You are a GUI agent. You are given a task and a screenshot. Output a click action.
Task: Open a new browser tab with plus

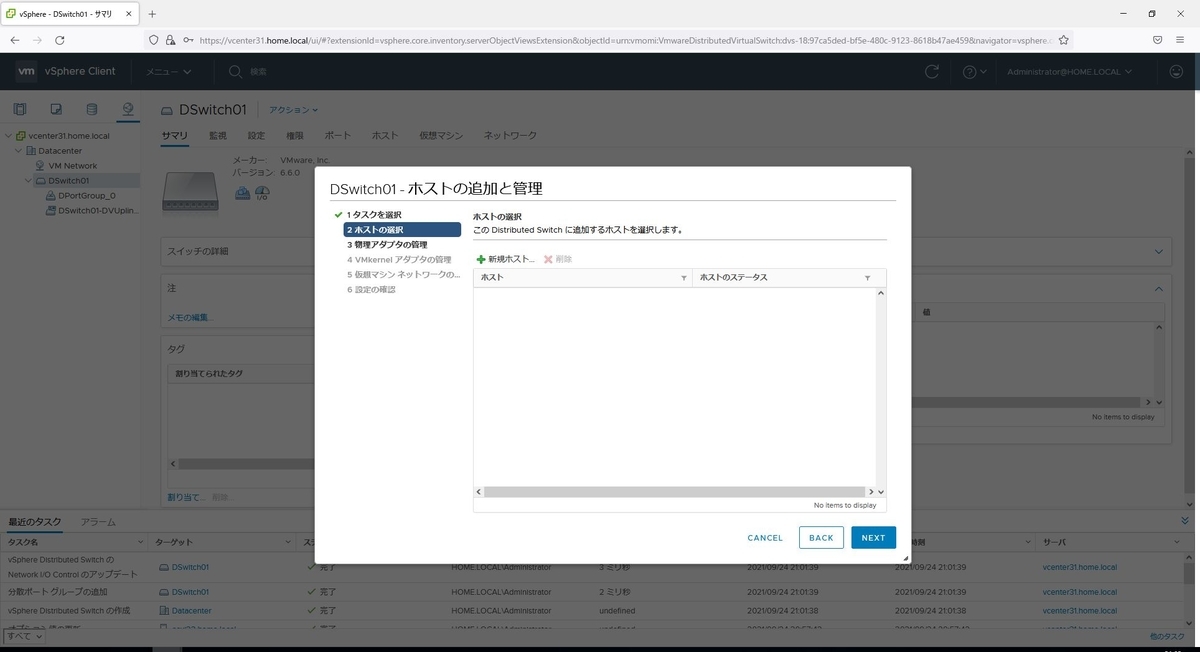[x=153, y=14]
